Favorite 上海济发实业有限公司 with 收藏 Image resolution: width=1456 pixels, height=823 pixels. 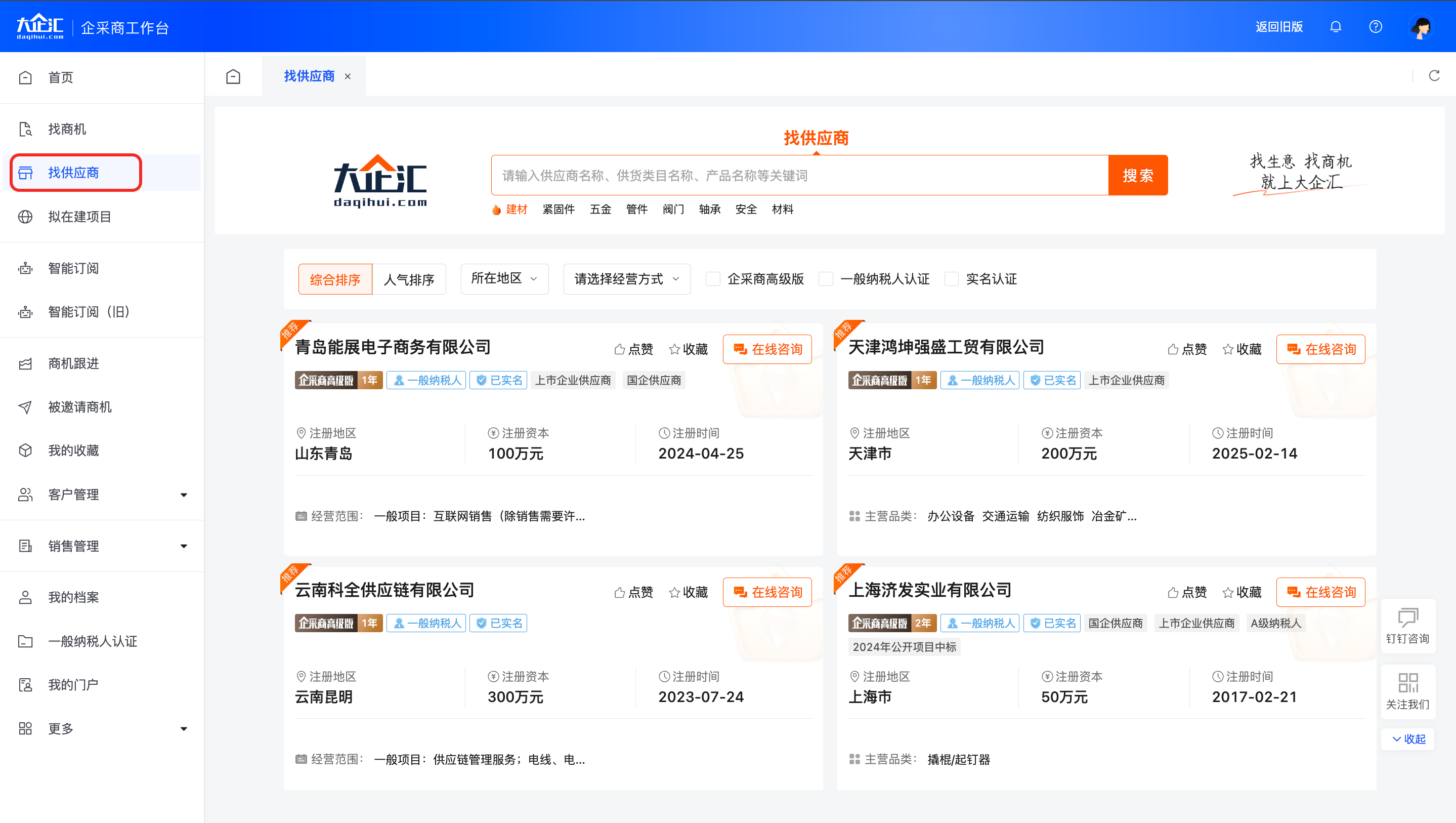tap(1241, 592)
